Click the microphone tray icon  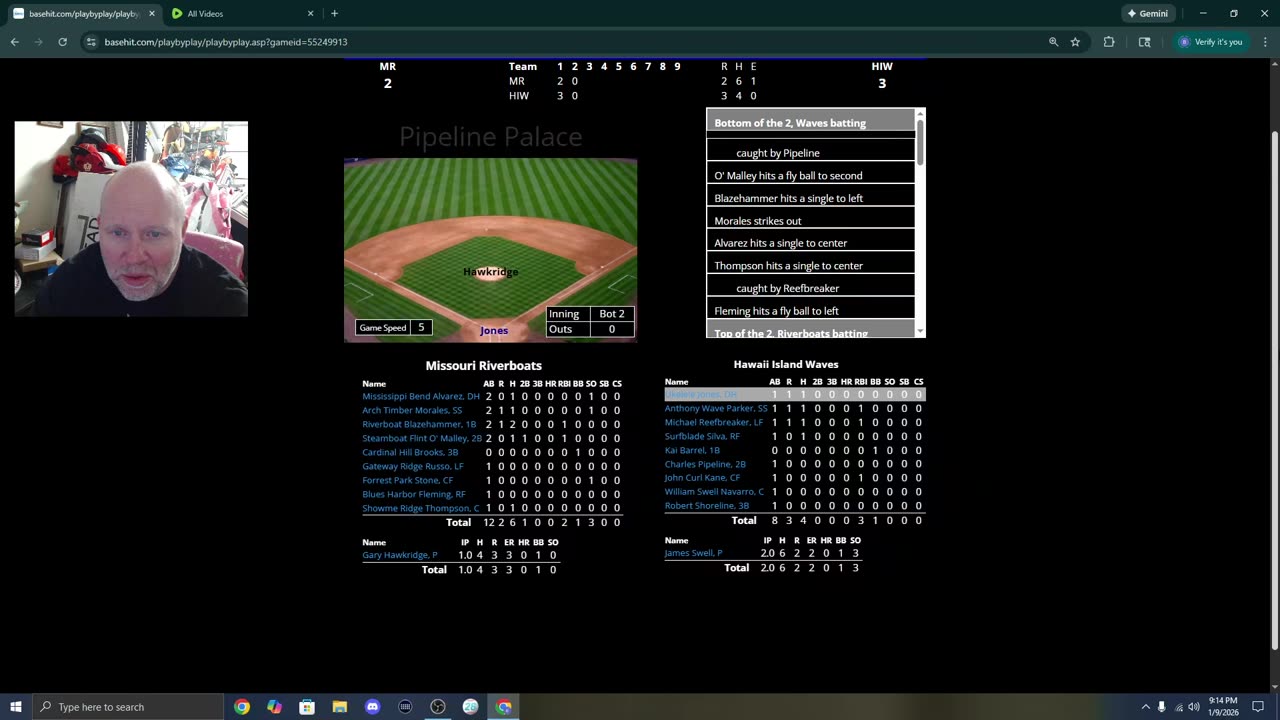(1162, 707)
